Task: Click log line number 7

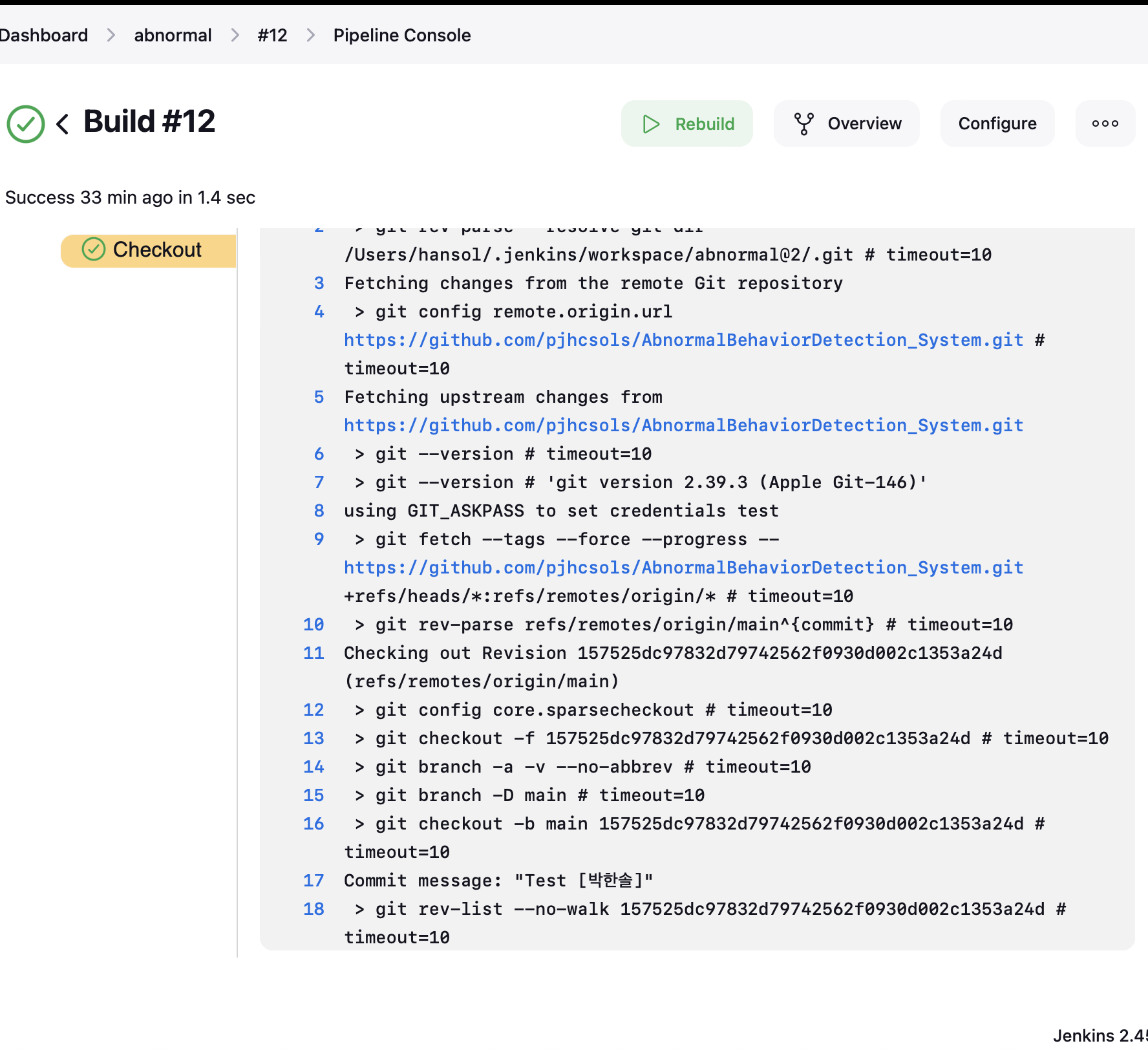Action: pos(319,482)
